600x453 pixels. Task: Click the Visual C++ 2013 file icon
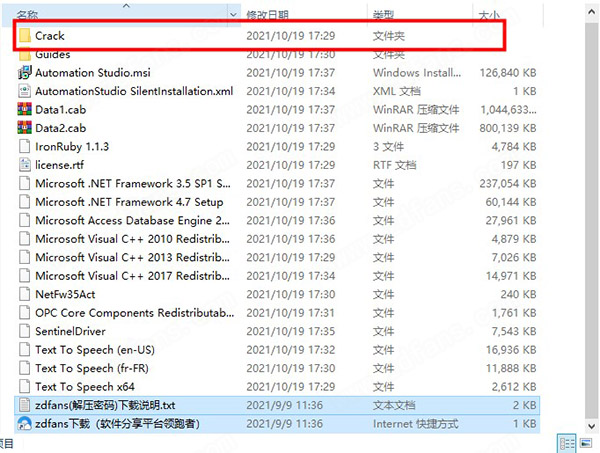[25, 257]
